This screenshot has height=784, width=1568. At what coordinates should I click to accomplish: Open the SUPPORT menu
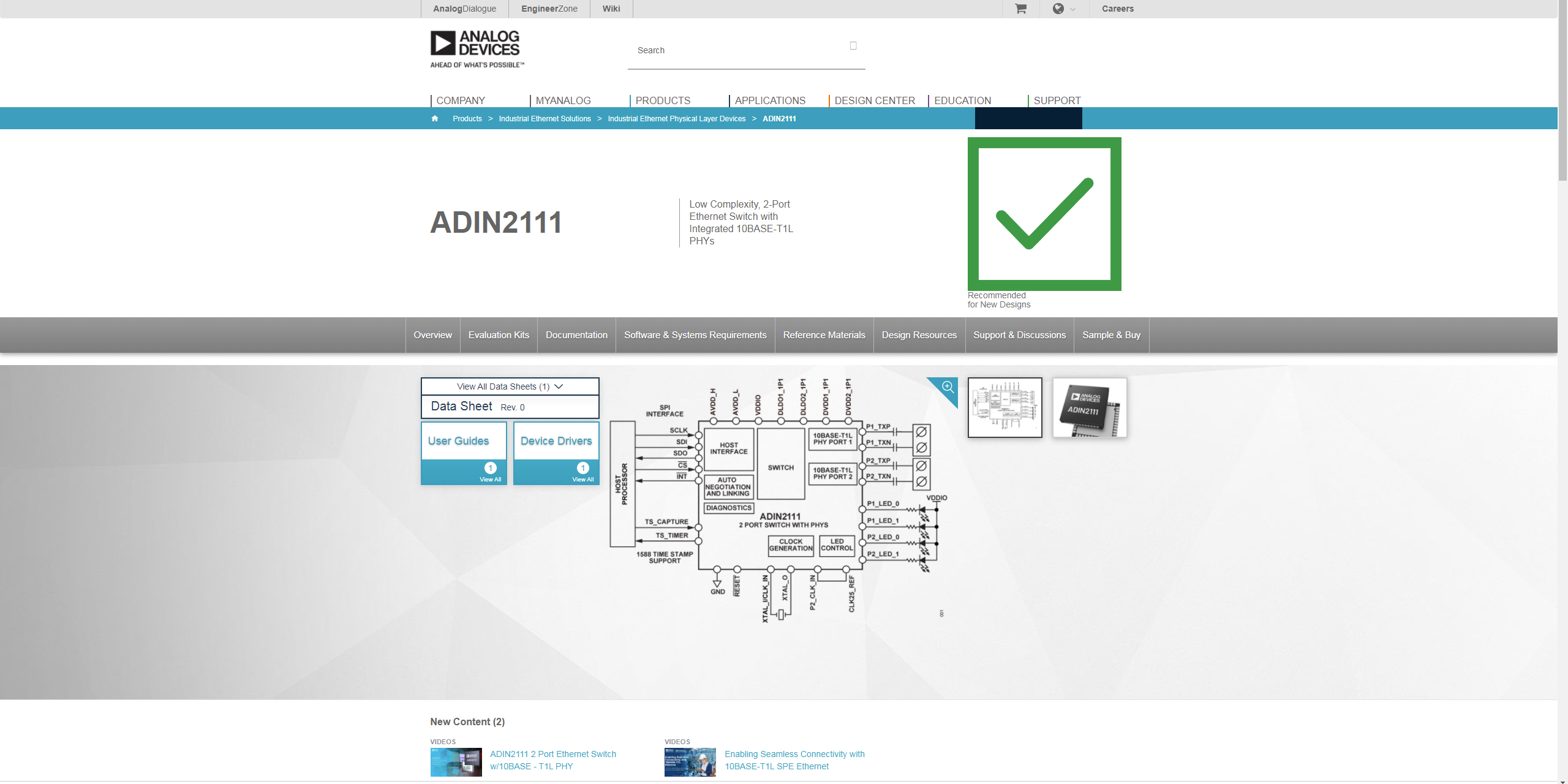pos(1057,100)
